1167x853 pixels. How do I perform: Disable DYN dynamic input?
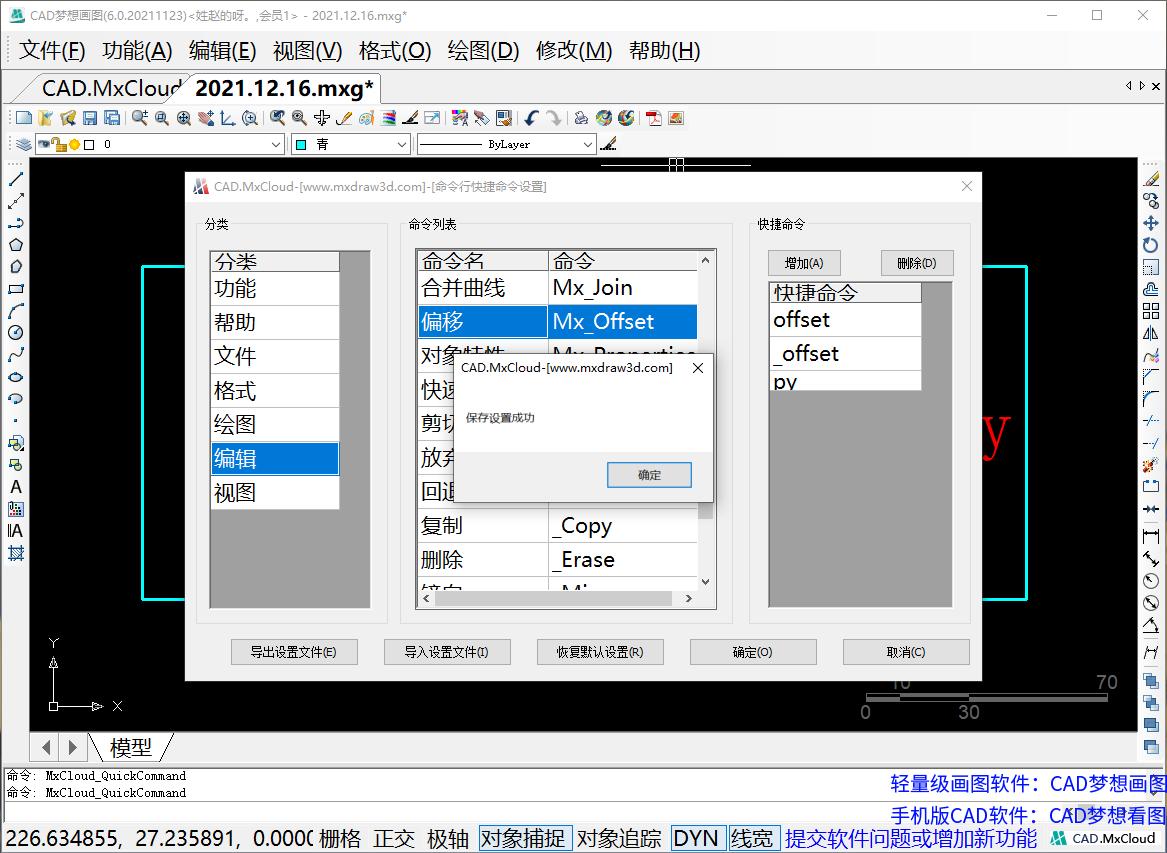pos(696,839)
